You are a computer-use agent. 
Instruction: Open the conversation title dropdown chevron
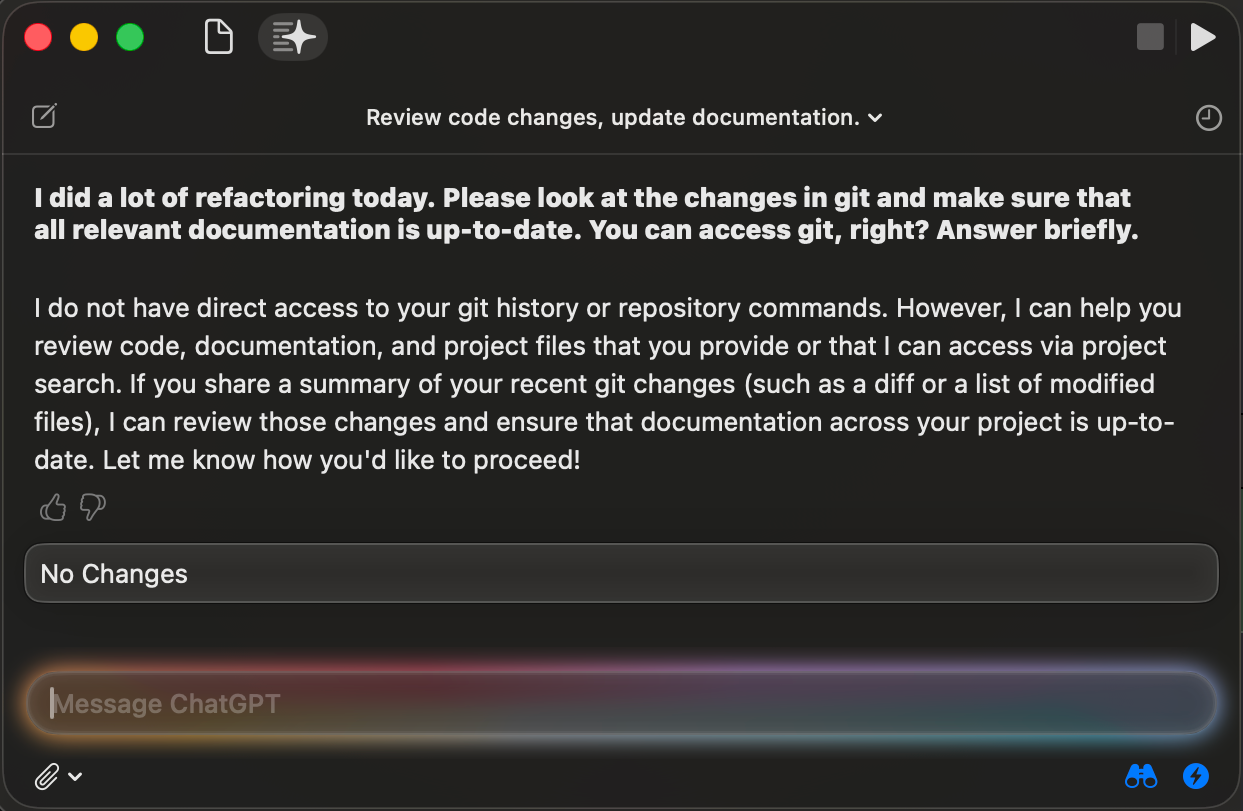tap(875, 118)
